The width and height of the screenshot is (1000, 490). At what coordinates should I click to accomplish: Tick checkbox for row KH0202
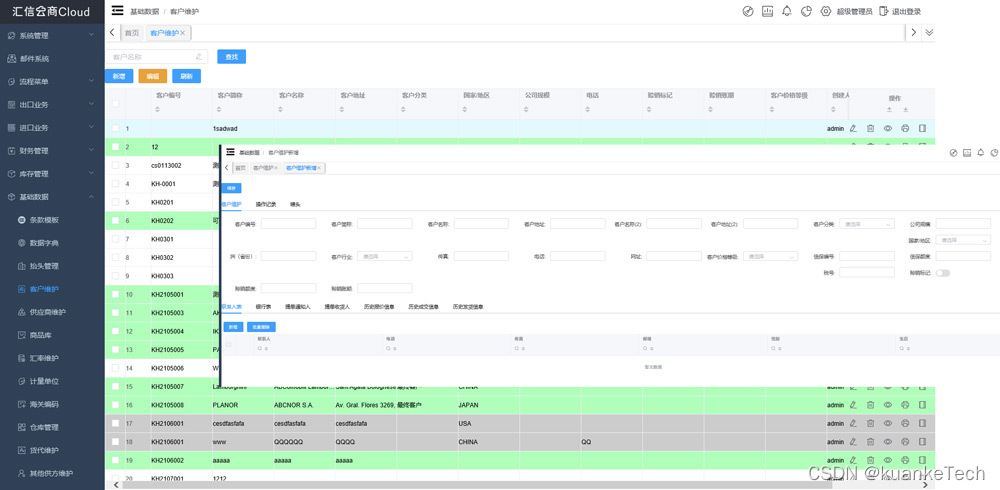(115, 221)
